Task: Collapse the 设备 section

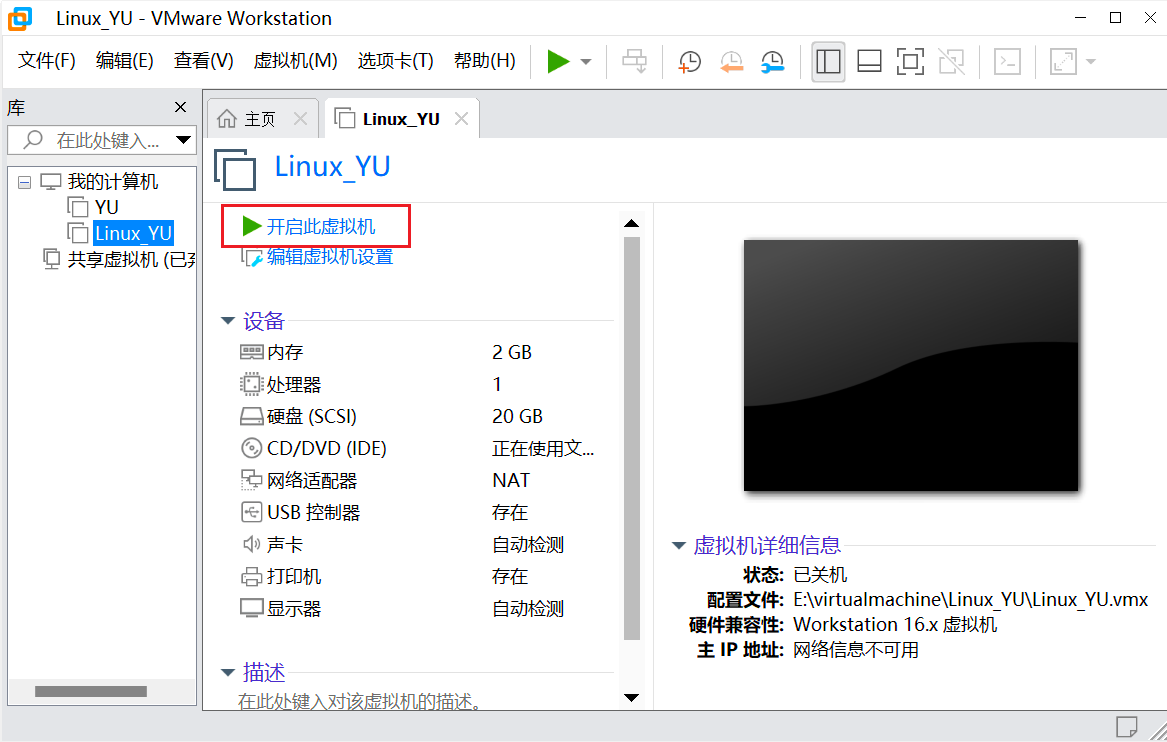Action: 228,321
